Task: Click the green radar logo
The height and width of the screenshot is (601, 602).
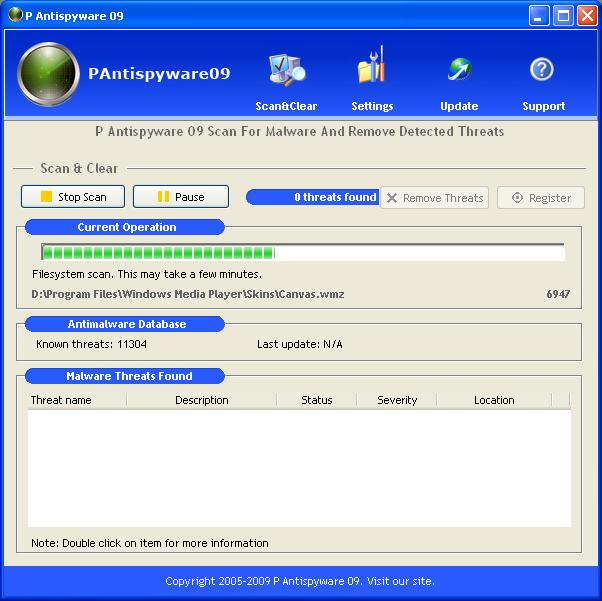Action: [48, 75]
